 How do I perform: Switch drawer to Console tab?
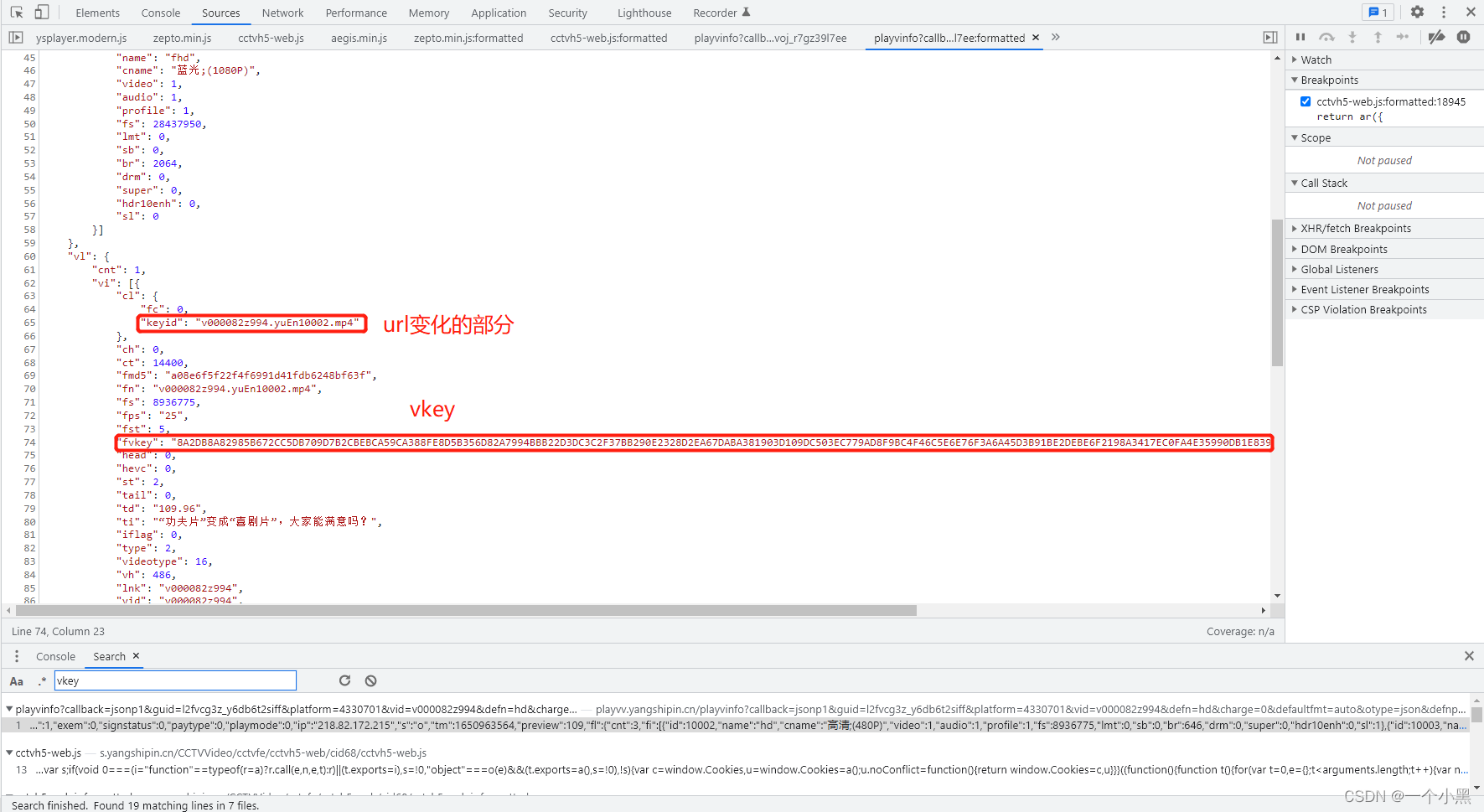pyautogui.click(x=55, y=656)
